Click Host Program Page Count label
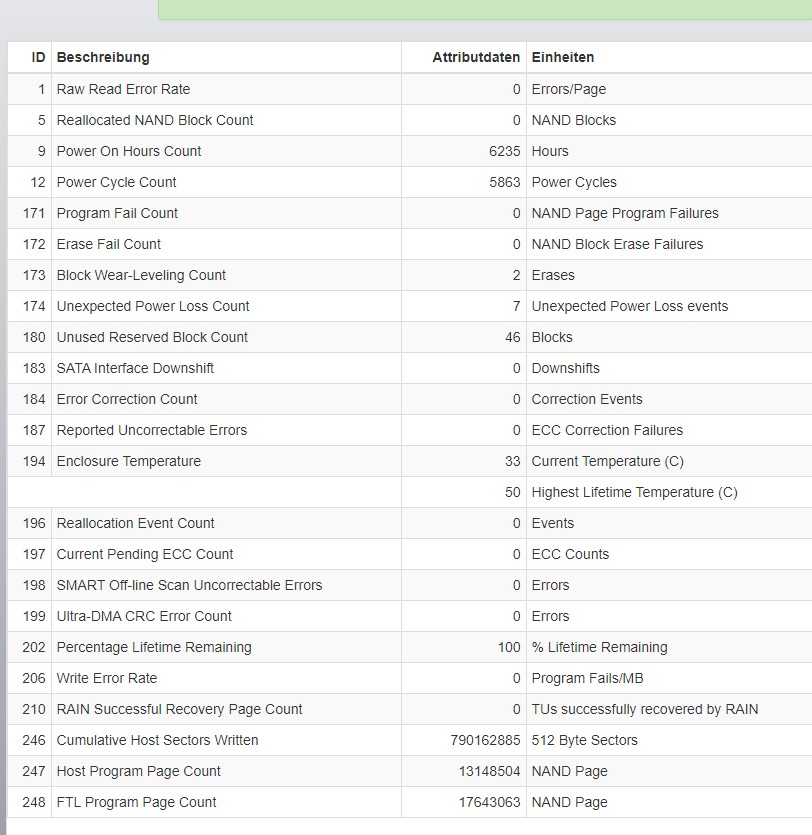The height and width of the screenshot is (835, 812). (x=138, y=771)
